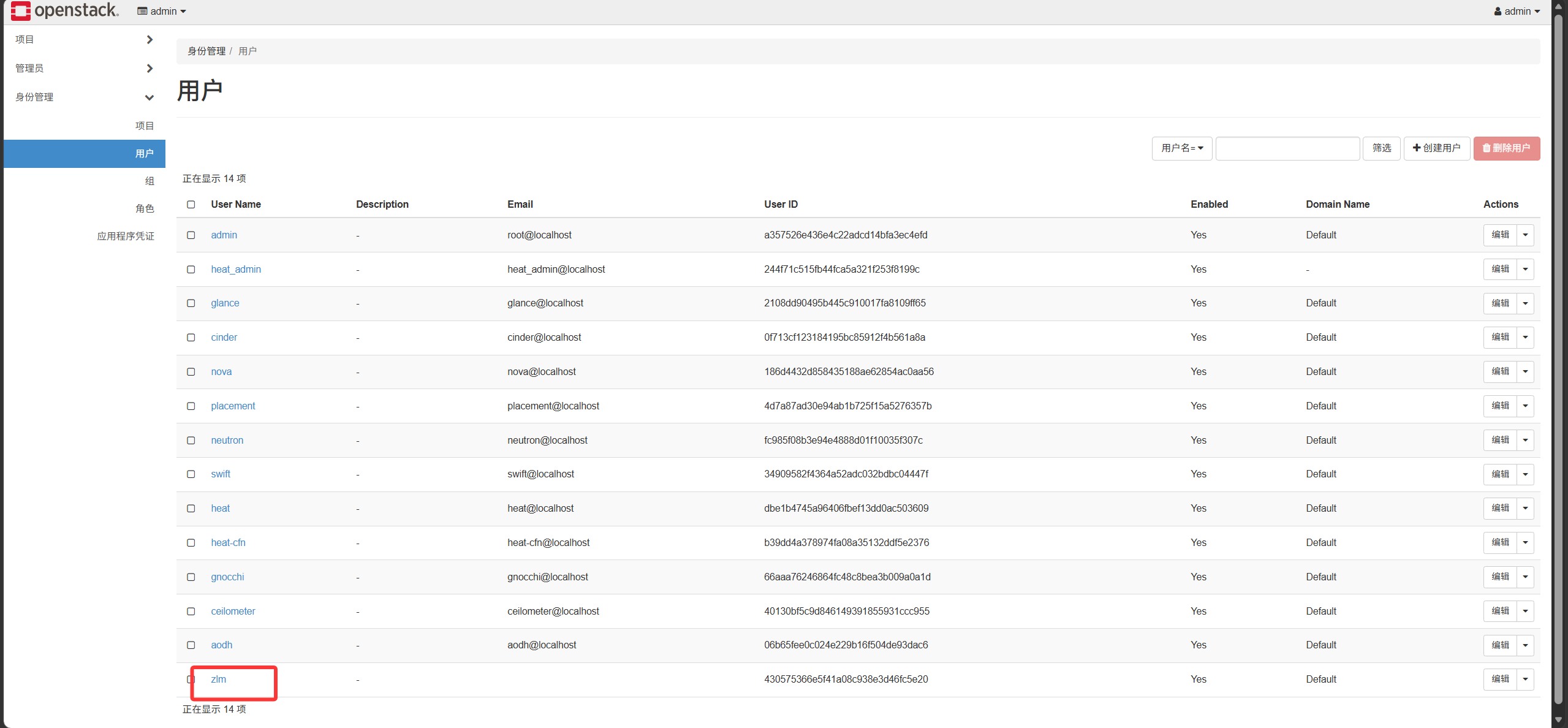Open the ceilometer user link
This screenshot has height=728, width=1568.
pos(233,612)
